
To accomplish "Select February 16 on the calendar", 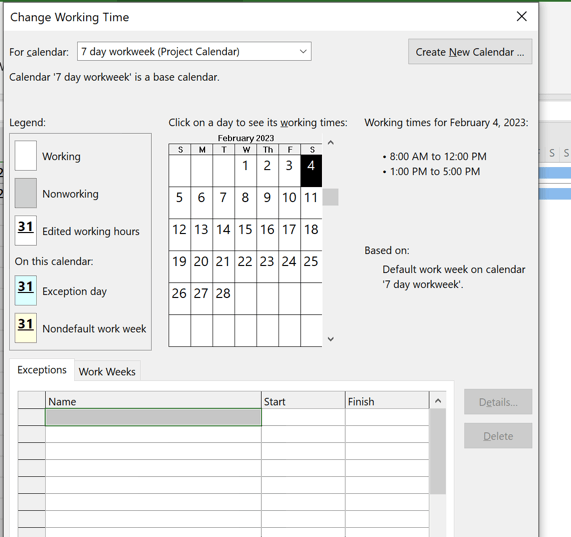I will coord(267,234).
